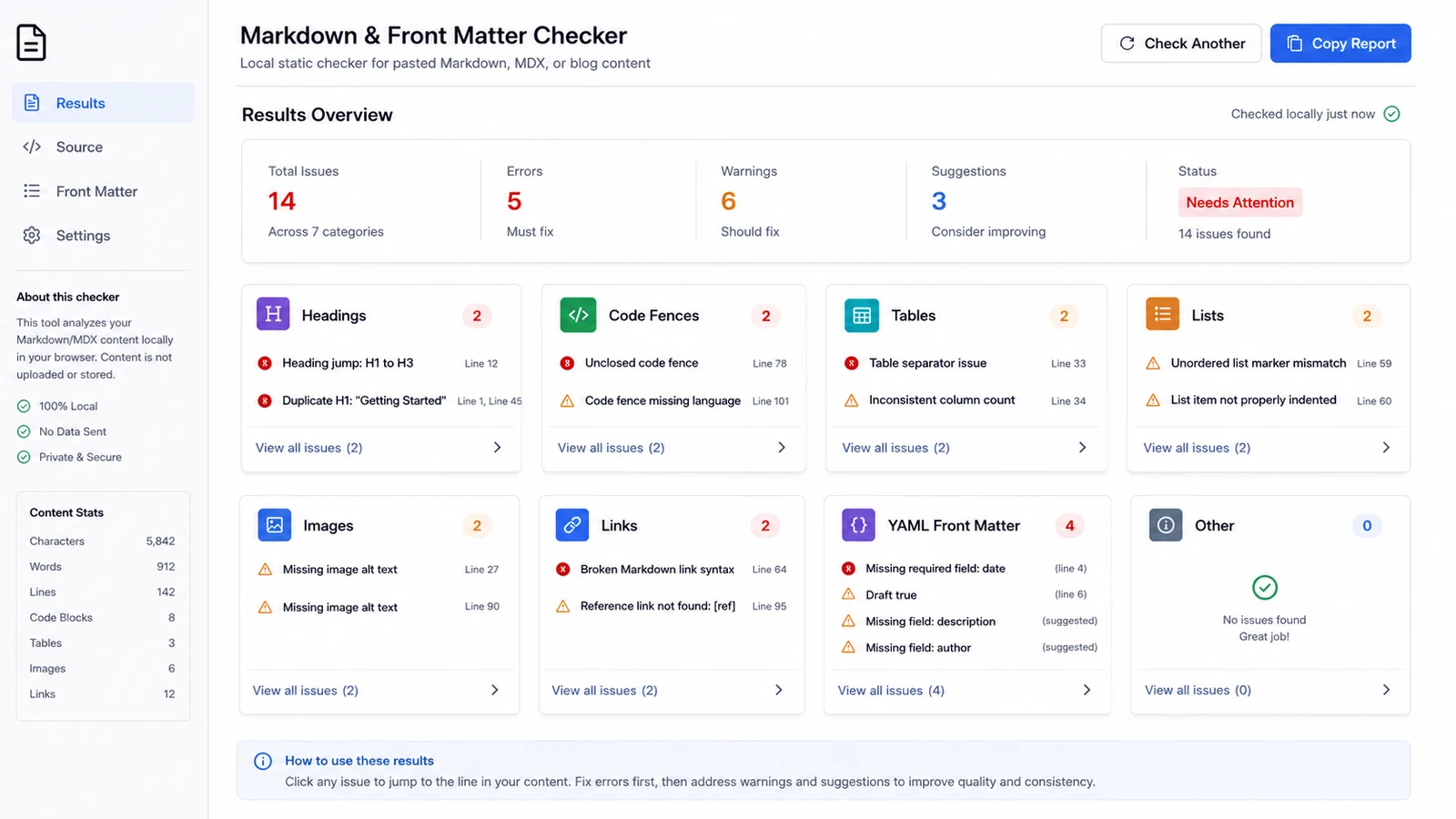Open View all issues (2) under Tables
This screenshot has height=819, width=1456.
(895, 448)
